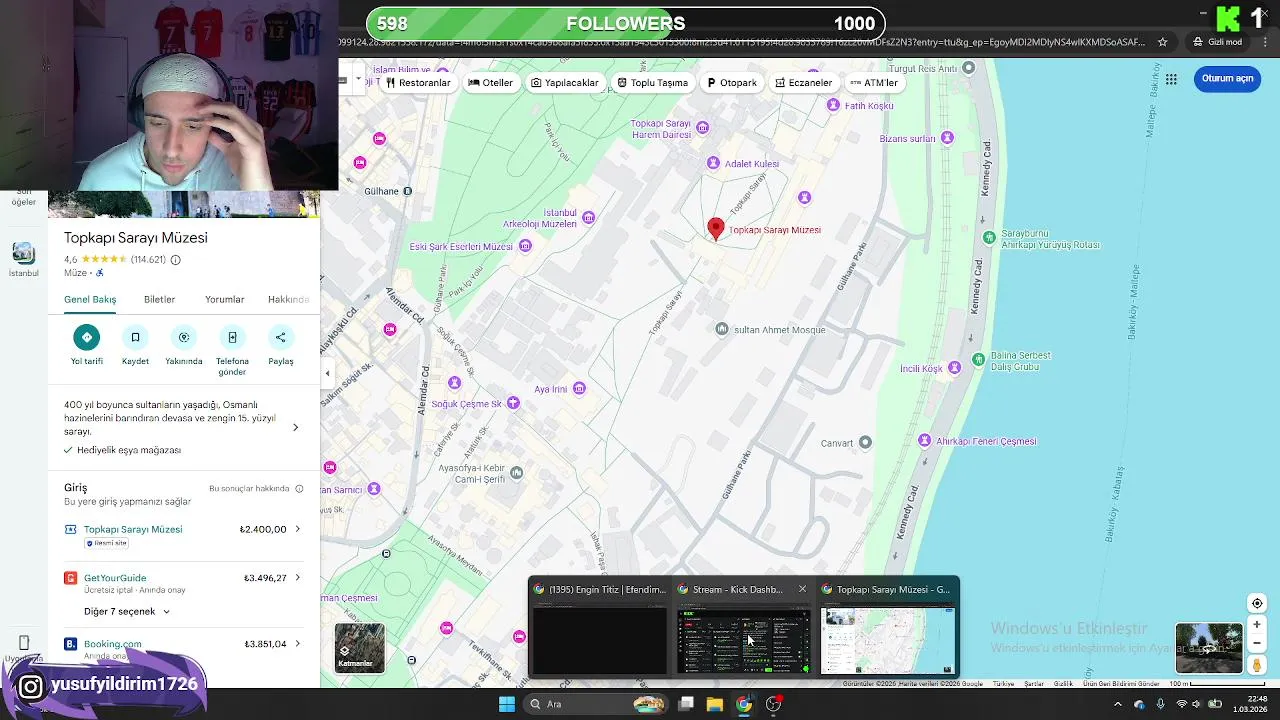Viewport: 1280px width, 720px height.
Task: Select the Ahırkapı Feneri Çeşmesi marker
Action: [x=925, y=441]
